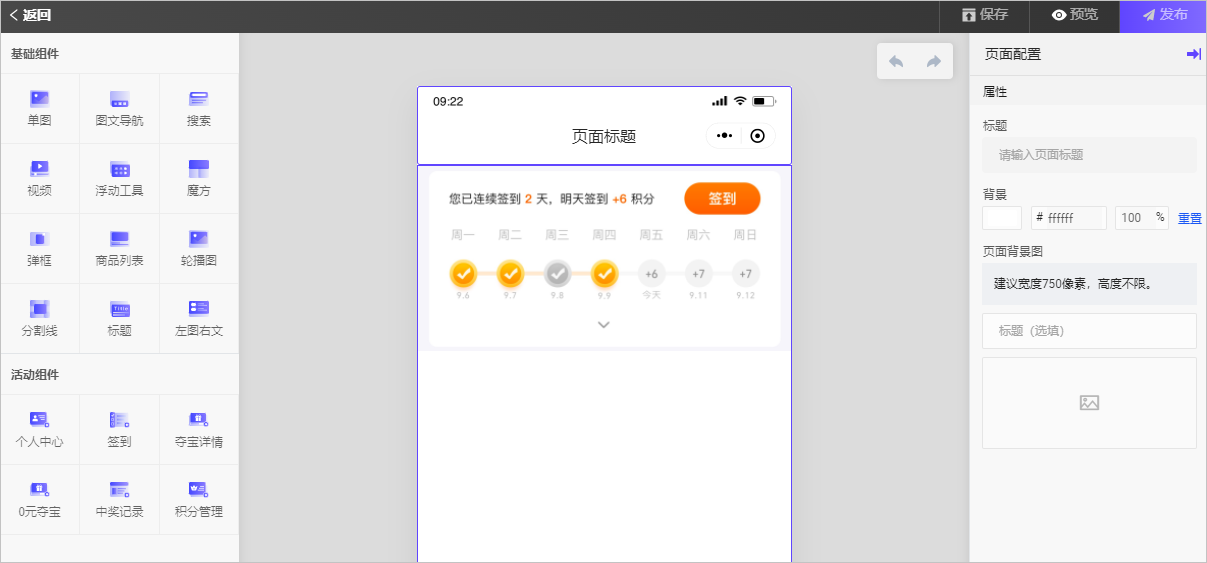This screenshot has width=1207, height=563.
Task: Select today's +6 points circle
Action: click(x=651, y=273)
